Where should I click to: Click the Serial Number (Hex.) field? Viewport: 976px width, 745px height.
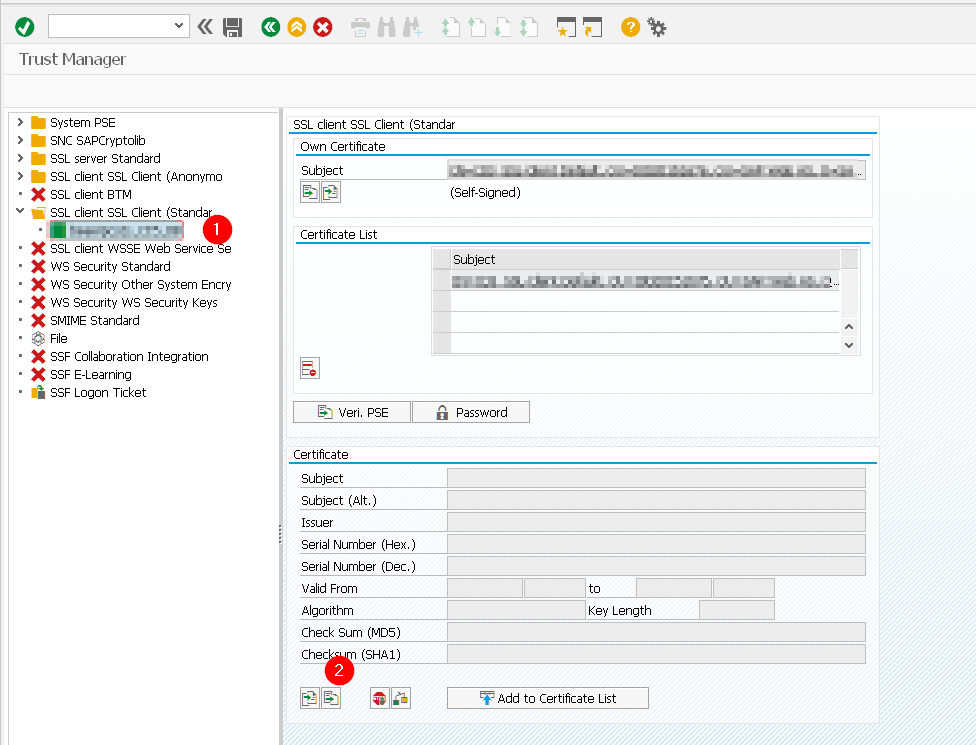coord(656,544)
